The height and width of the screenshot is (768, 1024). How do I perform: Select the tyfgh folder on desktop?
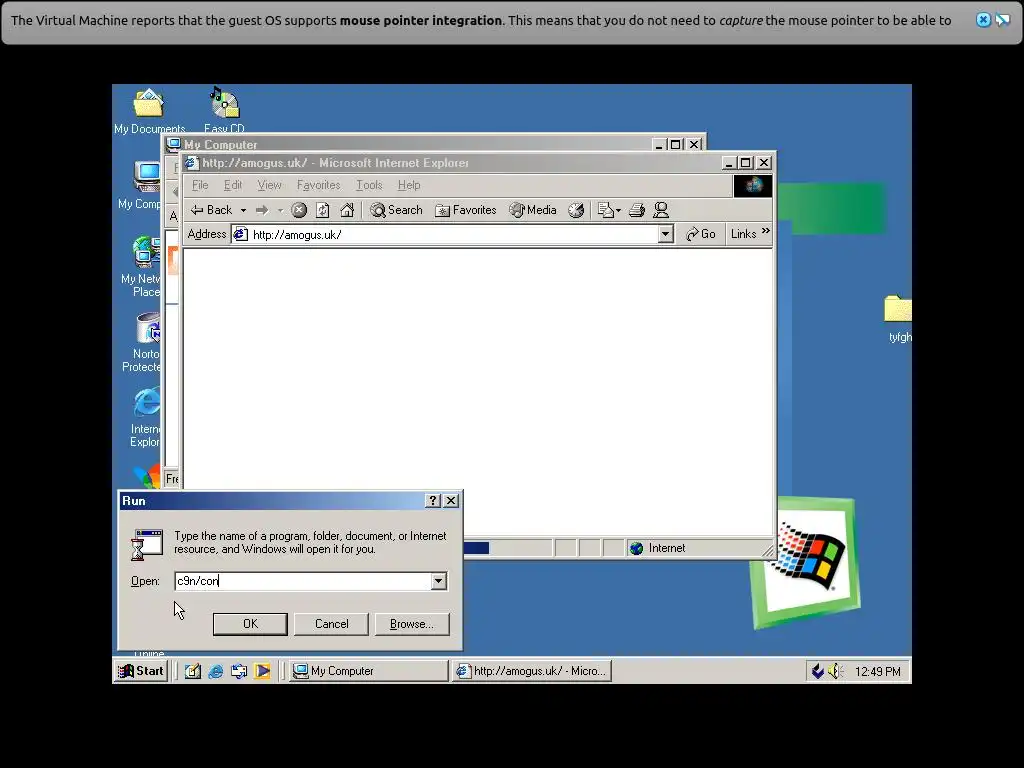(899, 319)
